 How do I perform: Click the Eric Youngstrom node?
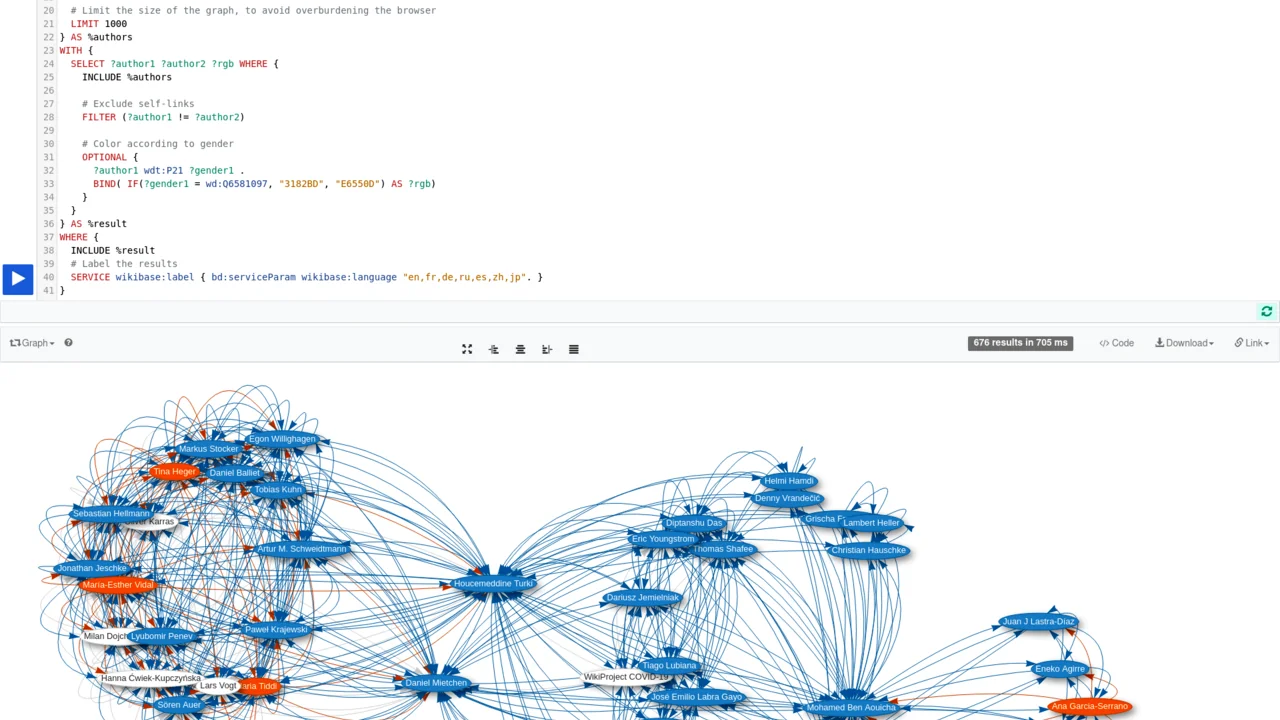[x=663, y=539]
